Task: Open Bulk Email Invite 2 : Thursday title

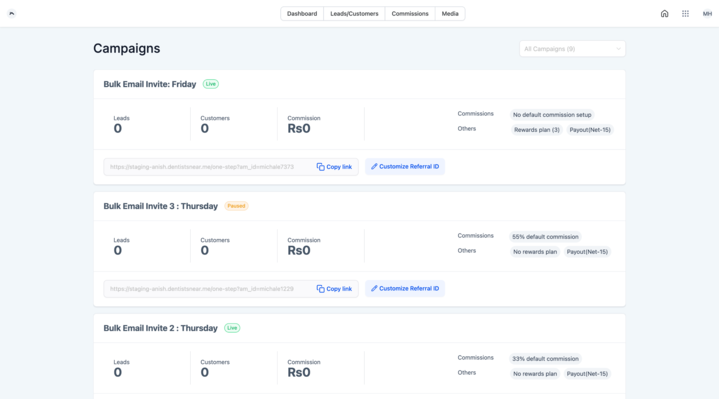Action: (160, 328)
